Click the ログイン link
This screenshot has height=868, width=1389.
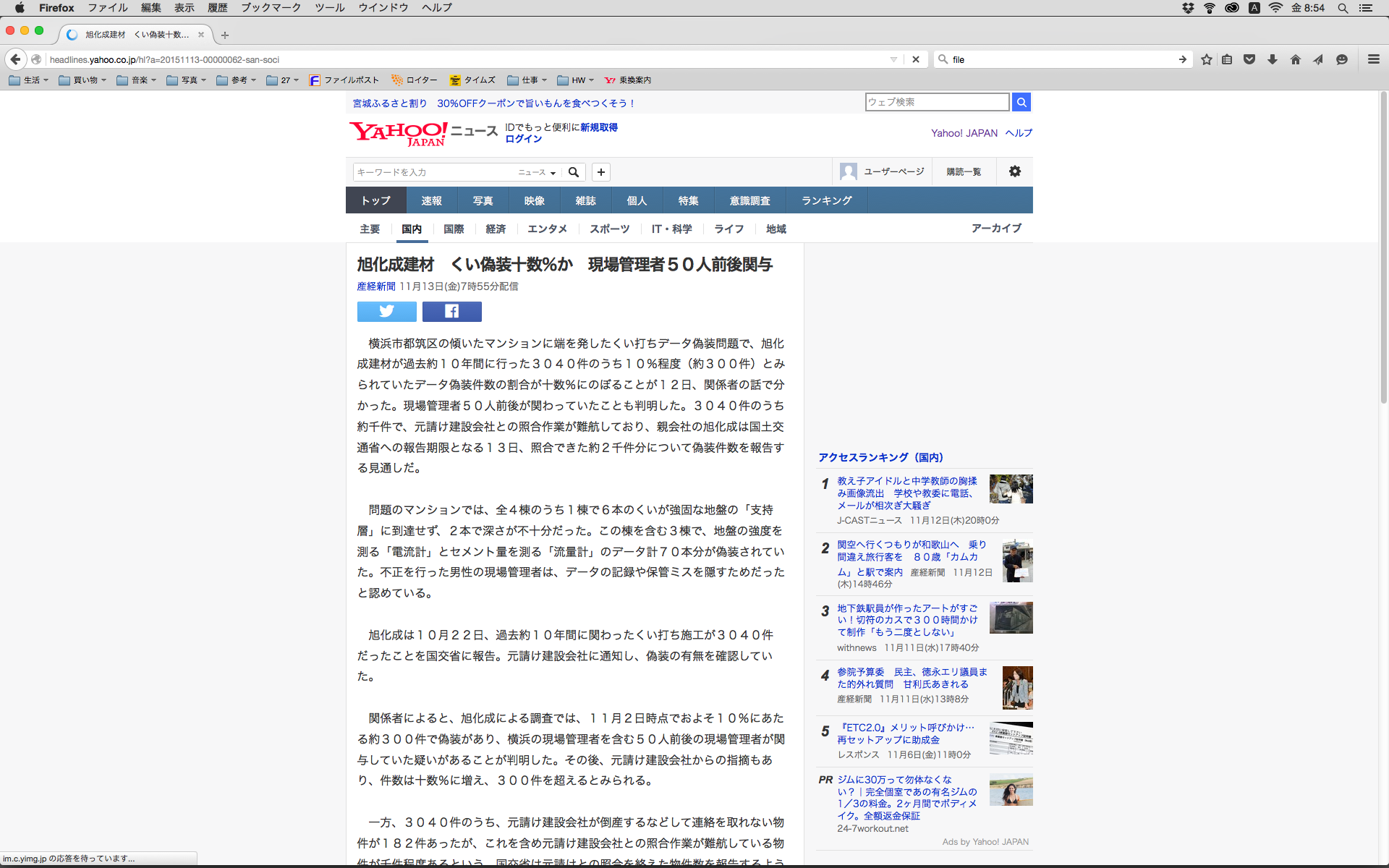[523, 139]
